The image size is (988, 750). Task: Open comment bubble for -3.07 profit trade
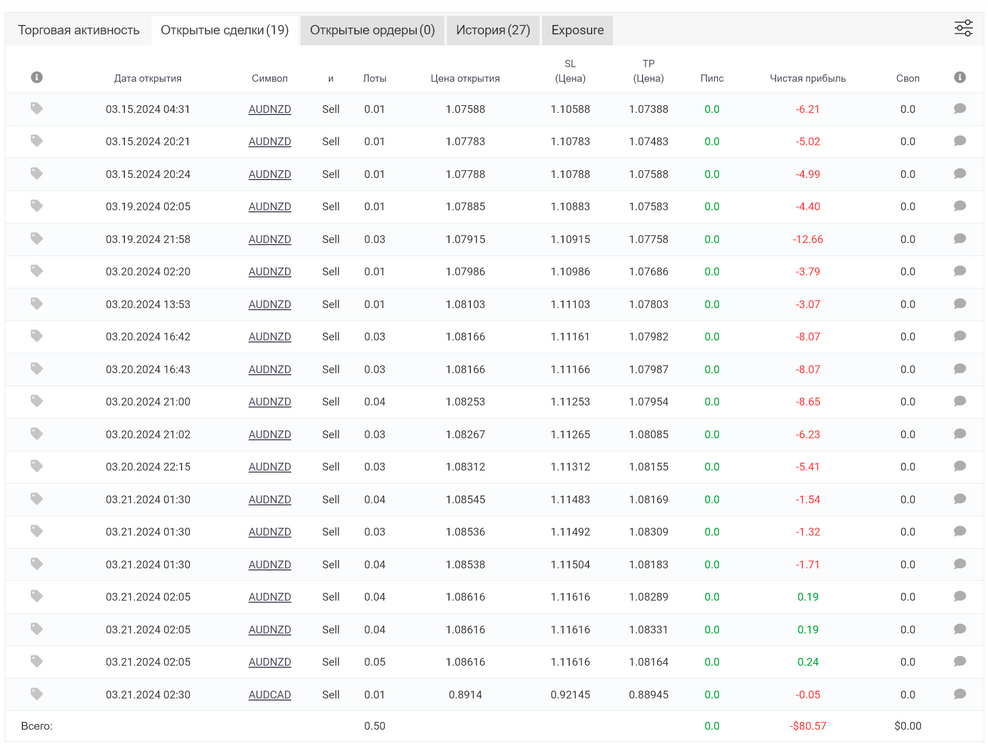point(960,304)
